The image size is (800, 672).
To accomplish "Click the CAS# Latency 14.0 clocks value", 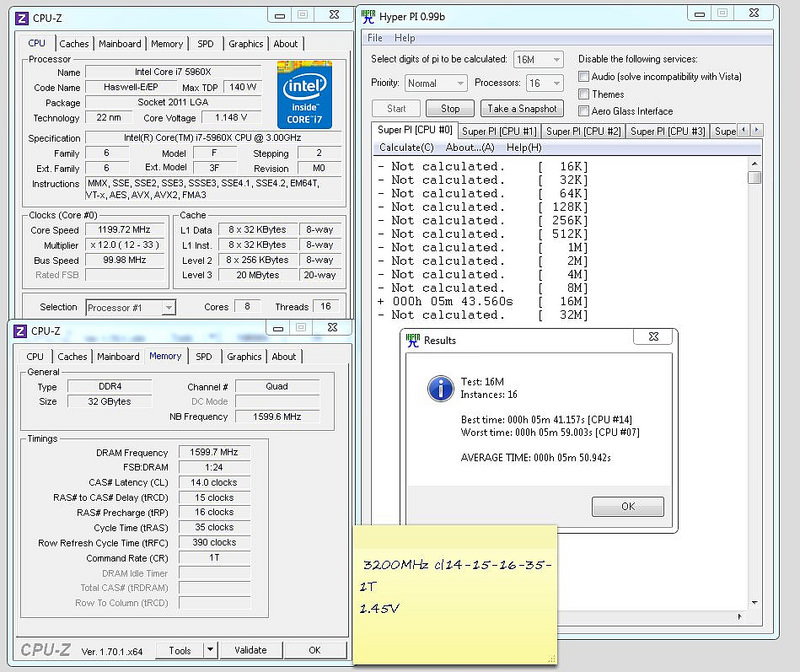I will pyautogui.click(x=214, y=482).
